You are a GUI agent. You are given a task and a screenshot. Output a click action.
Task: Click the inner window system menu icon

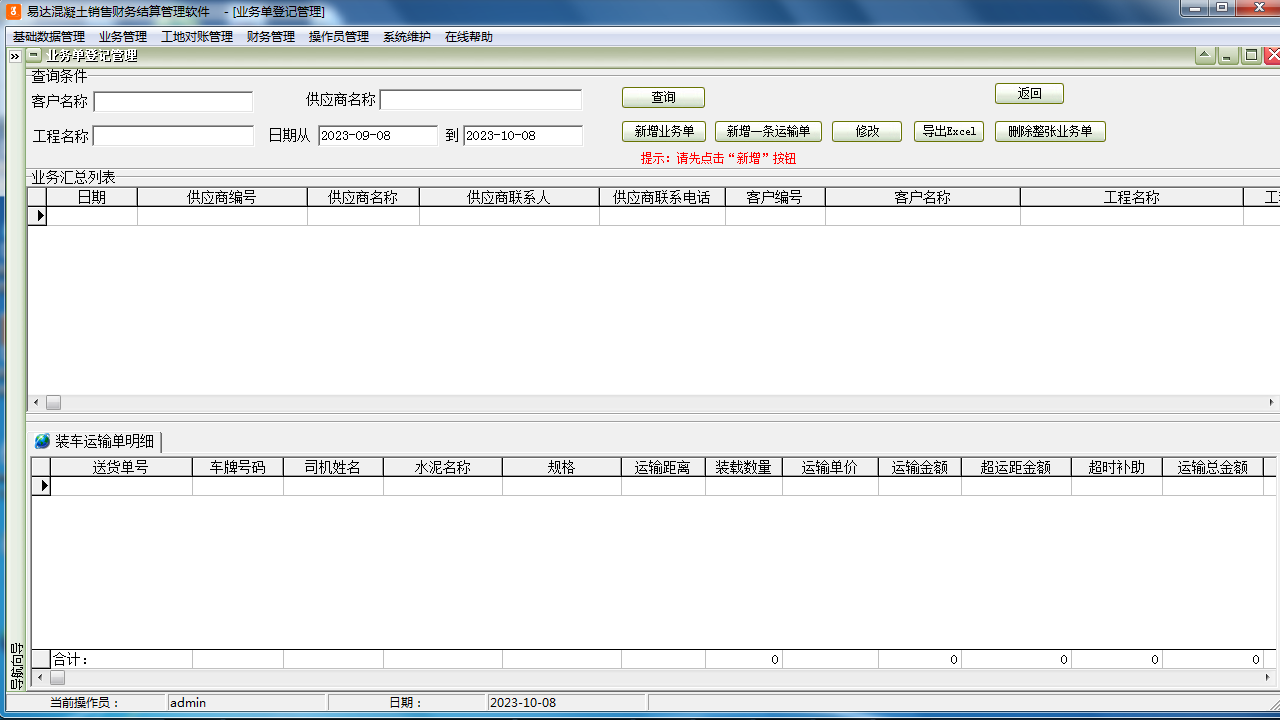pyautogui.click(x=34, y=56)
